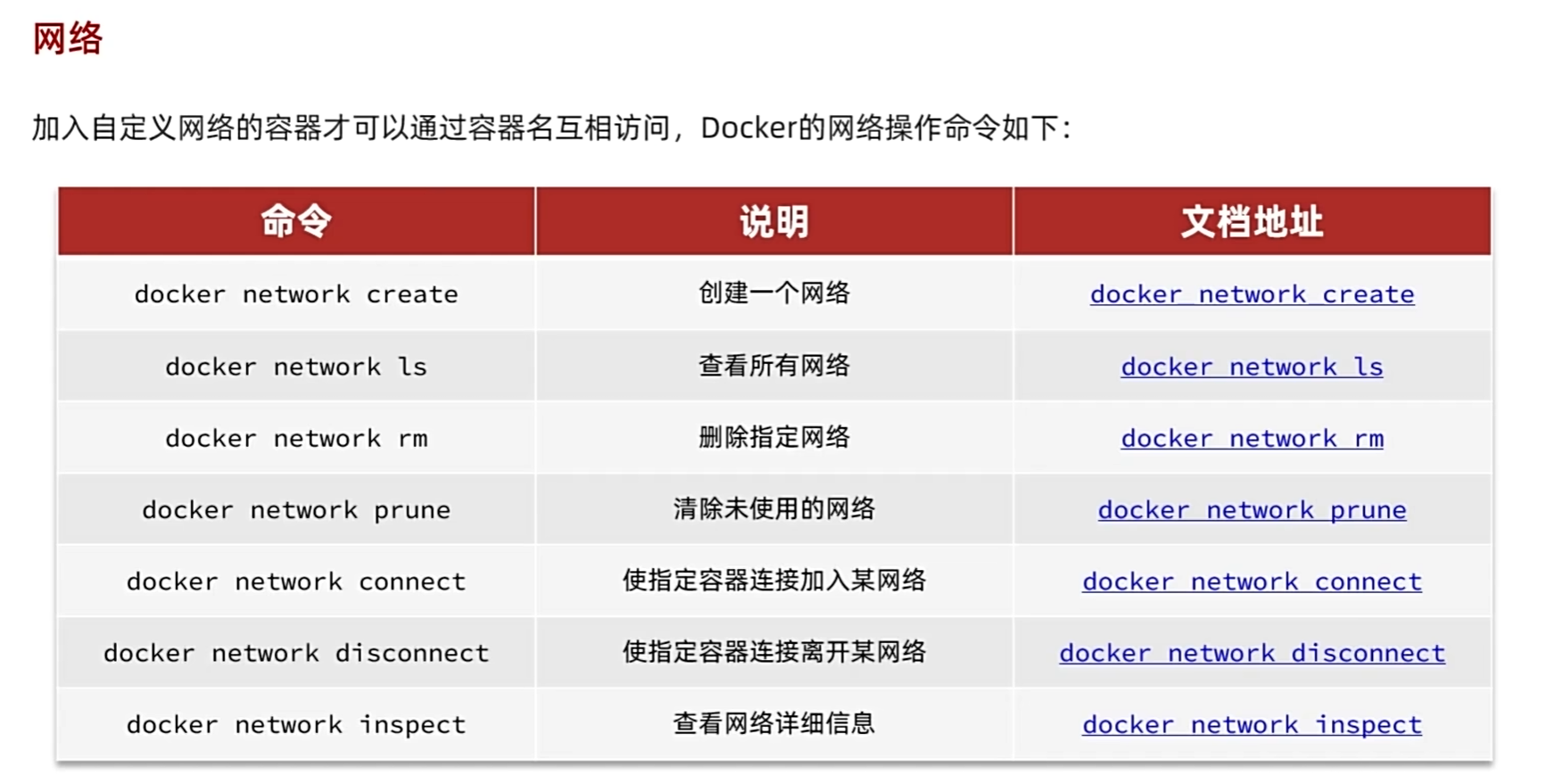Click the docker network rm command cell
The image size is (1563, 784).
tap(296, 438)
